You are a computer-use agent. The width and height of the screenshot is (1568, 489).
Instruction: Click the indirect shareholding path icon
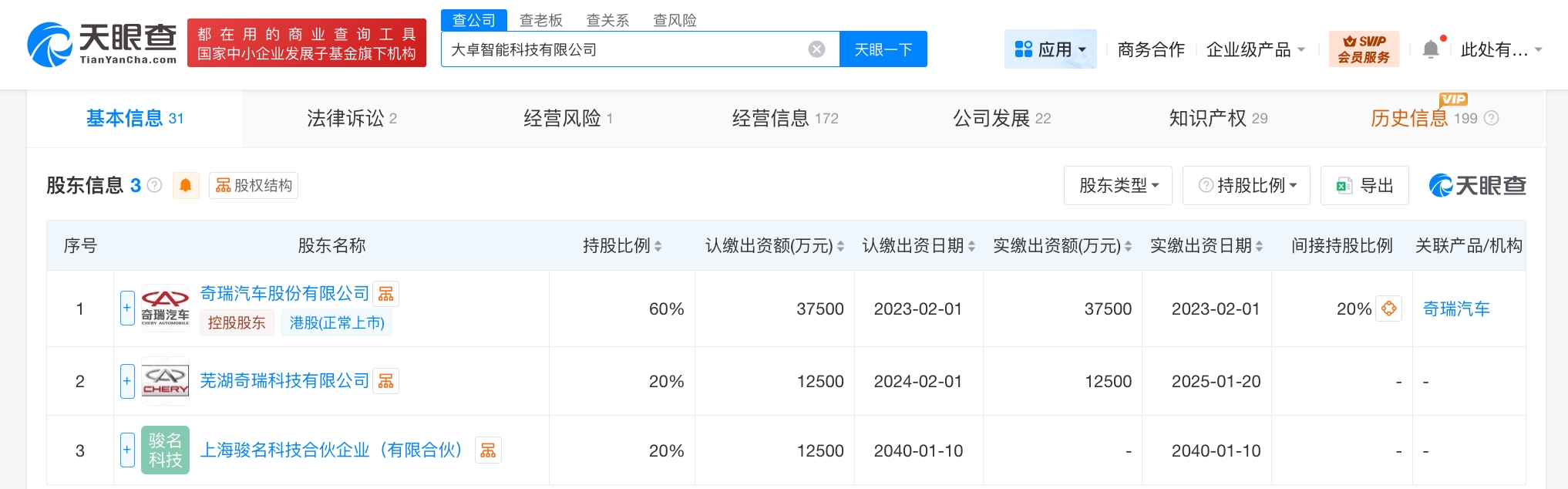(1388, 309)
